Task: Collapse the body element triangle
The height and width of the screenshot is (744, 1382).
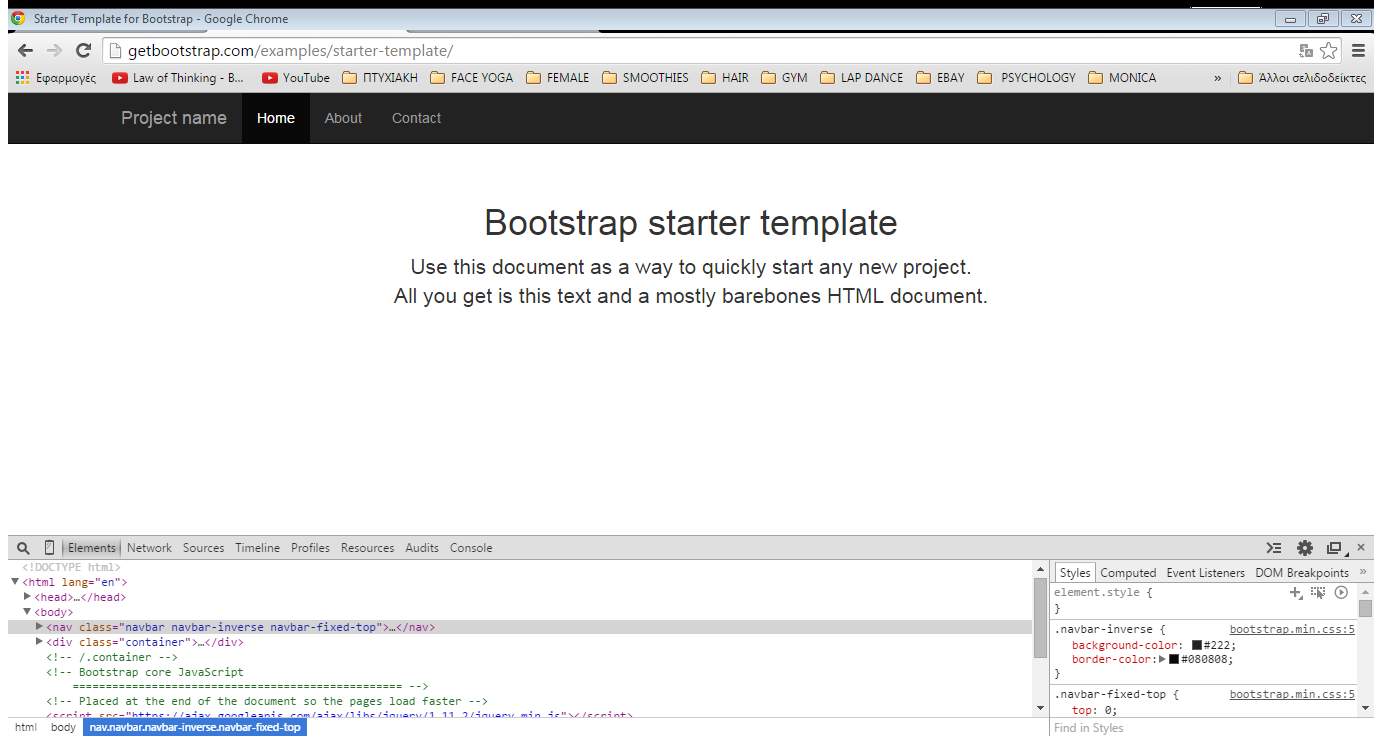Action: click(27, 612)
